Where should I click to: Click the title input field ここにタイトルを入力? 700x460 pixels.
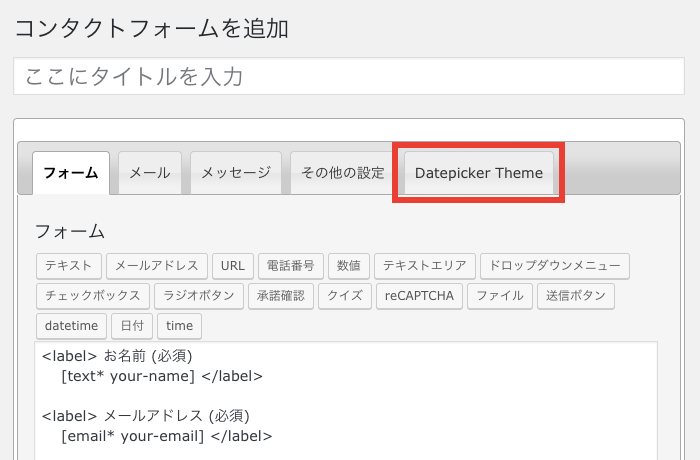[349, 76]
